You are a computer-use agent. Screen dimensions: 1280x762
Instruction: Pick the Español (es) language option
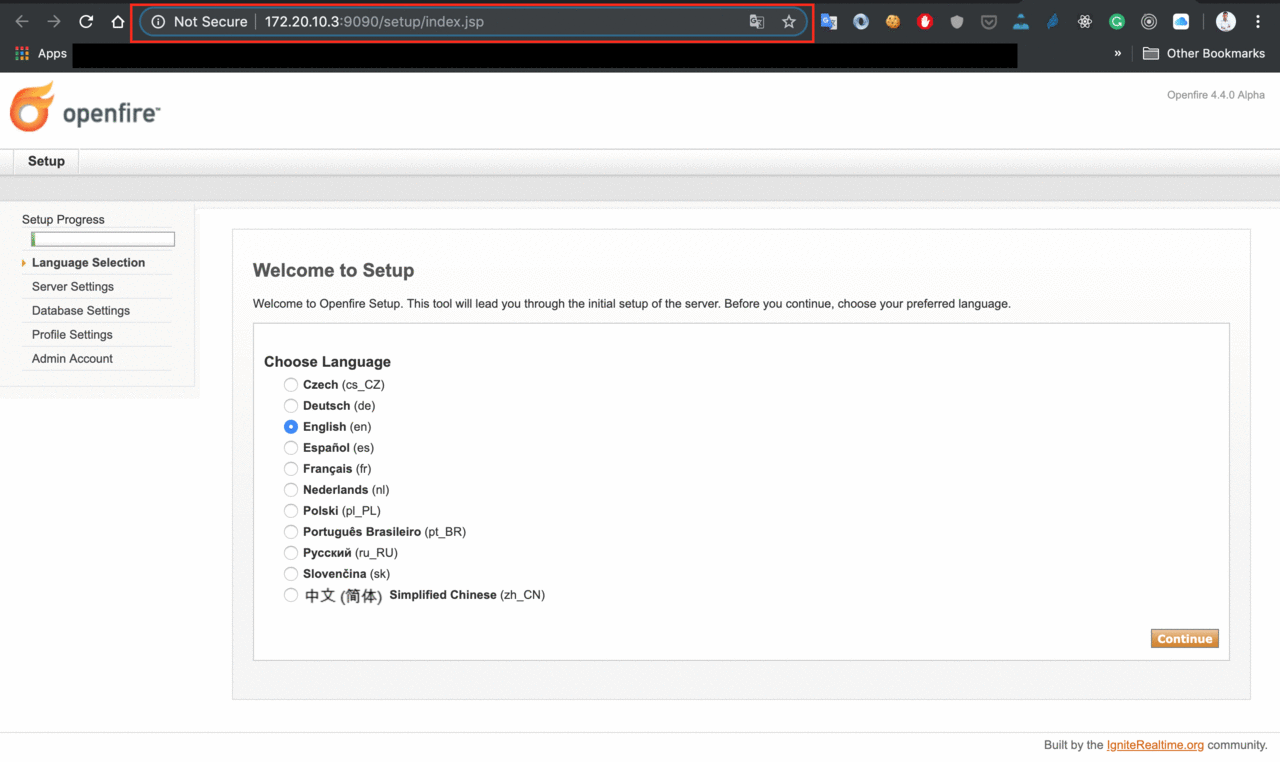291,448
